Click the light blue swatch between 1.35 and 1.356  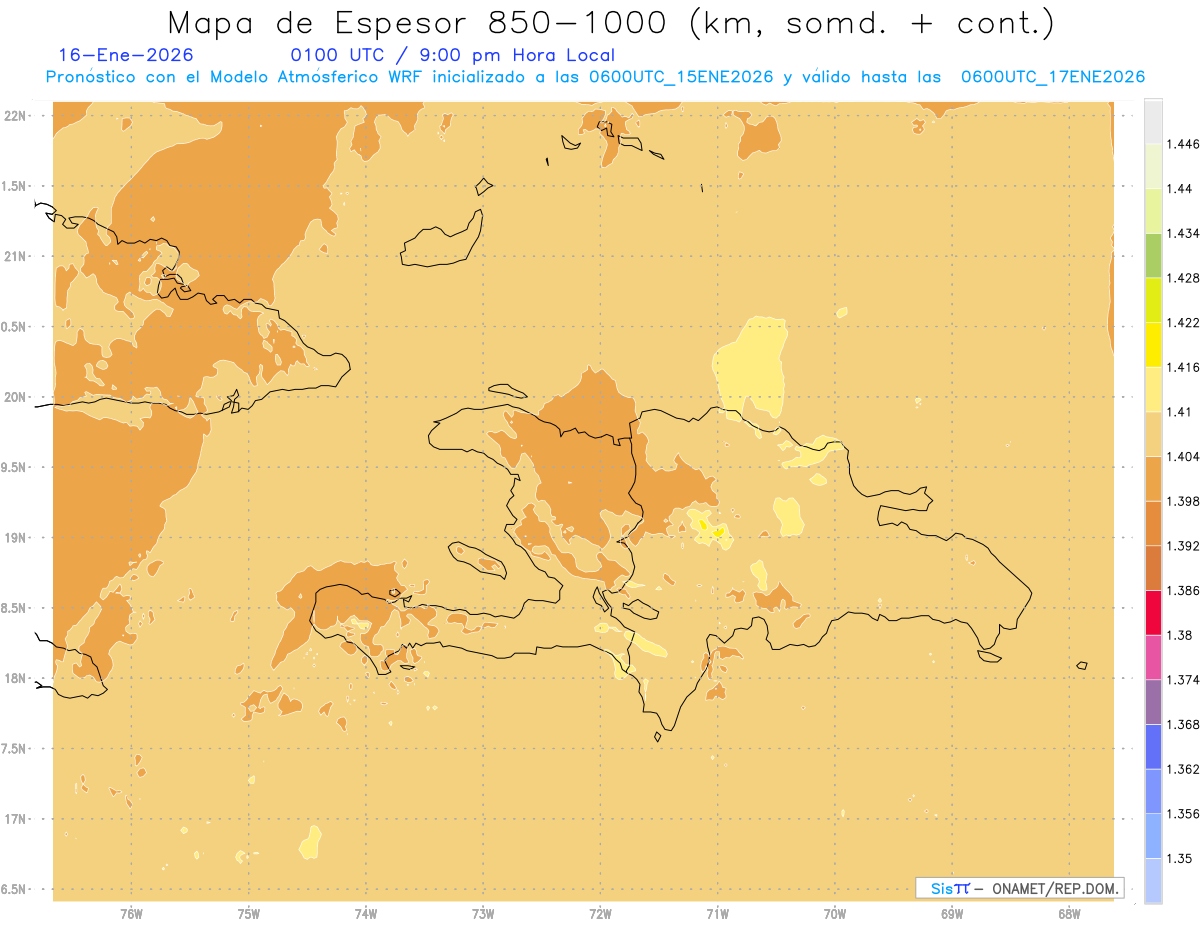[1153, 837]
